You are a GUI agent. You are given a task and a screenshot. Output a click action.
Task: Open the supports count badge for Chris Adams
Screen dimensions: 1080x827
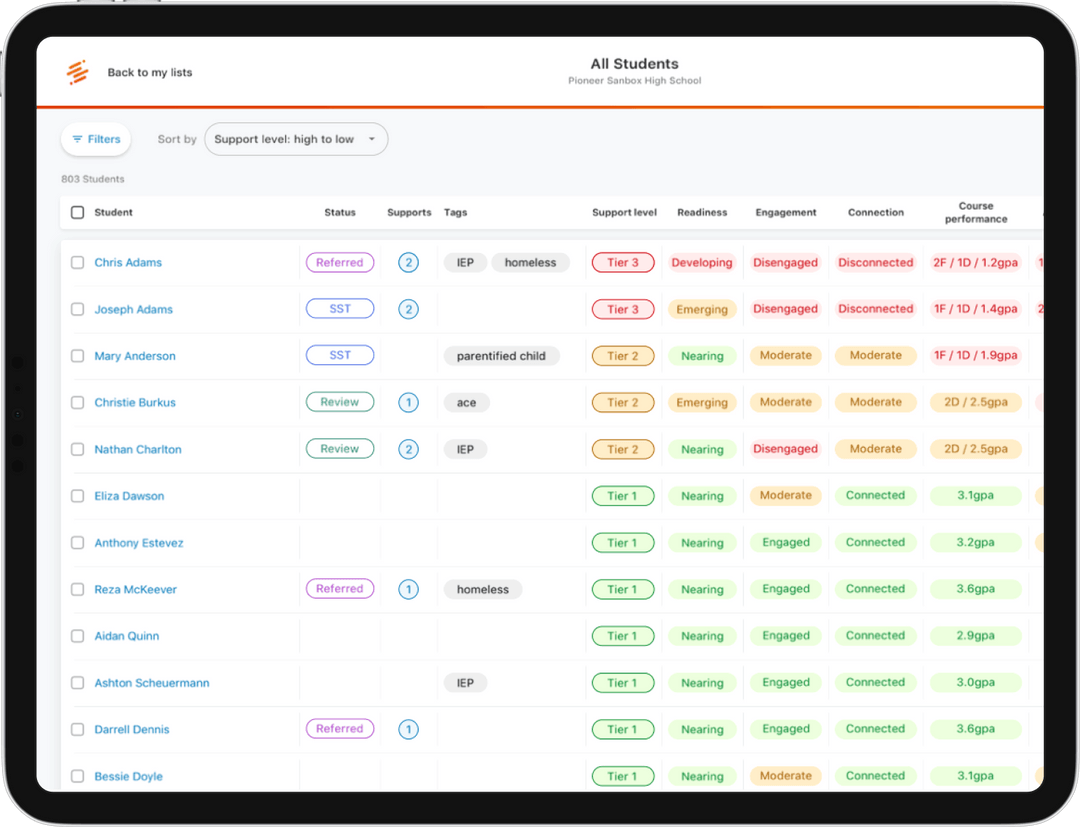(408, 262)
